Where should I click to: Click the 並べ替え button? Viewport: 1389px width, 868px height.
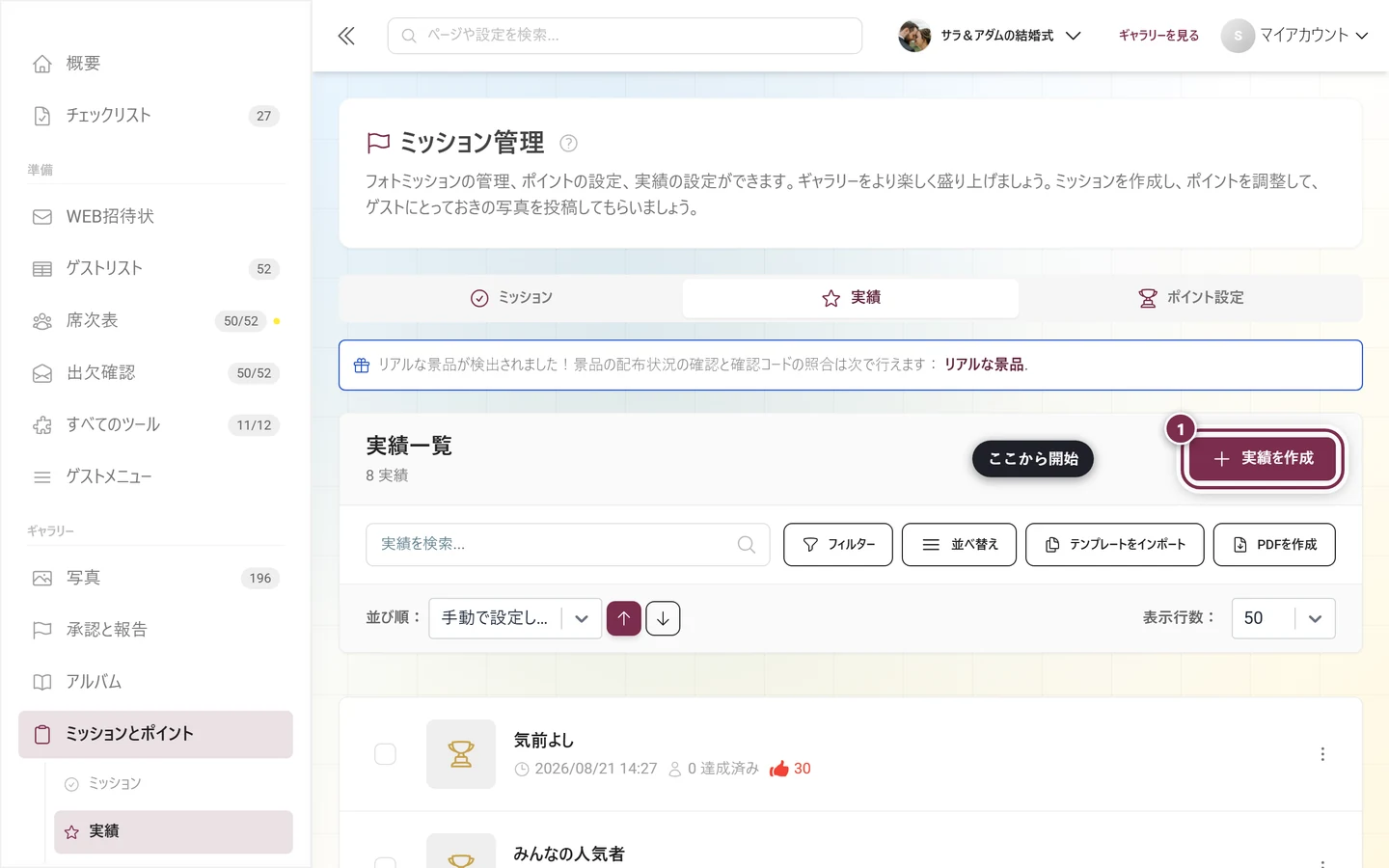tap(959, 545)
